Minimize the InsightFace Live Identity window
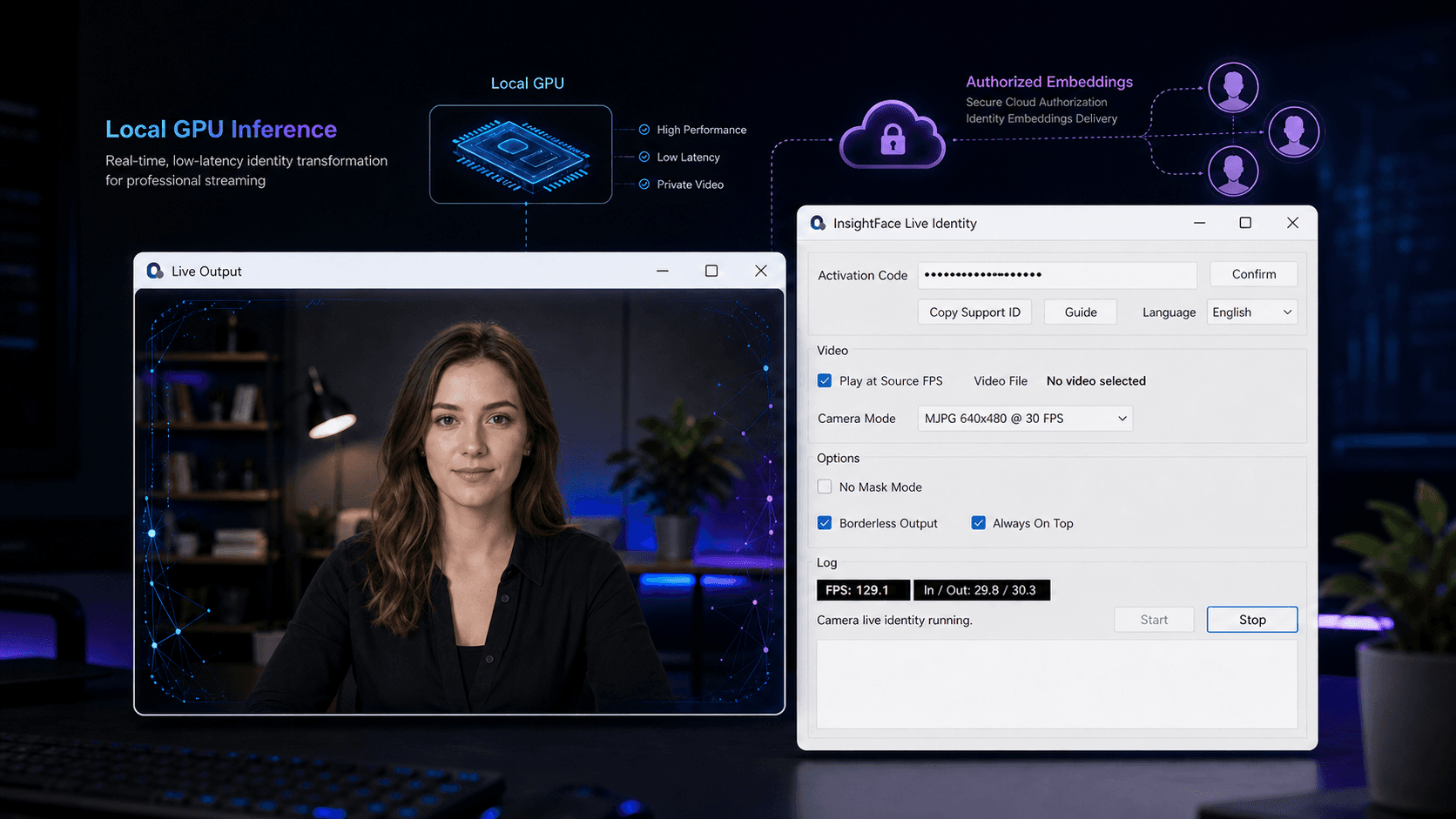The image size is (1456, 819). pyautogui.click(x=1199, y=223)
